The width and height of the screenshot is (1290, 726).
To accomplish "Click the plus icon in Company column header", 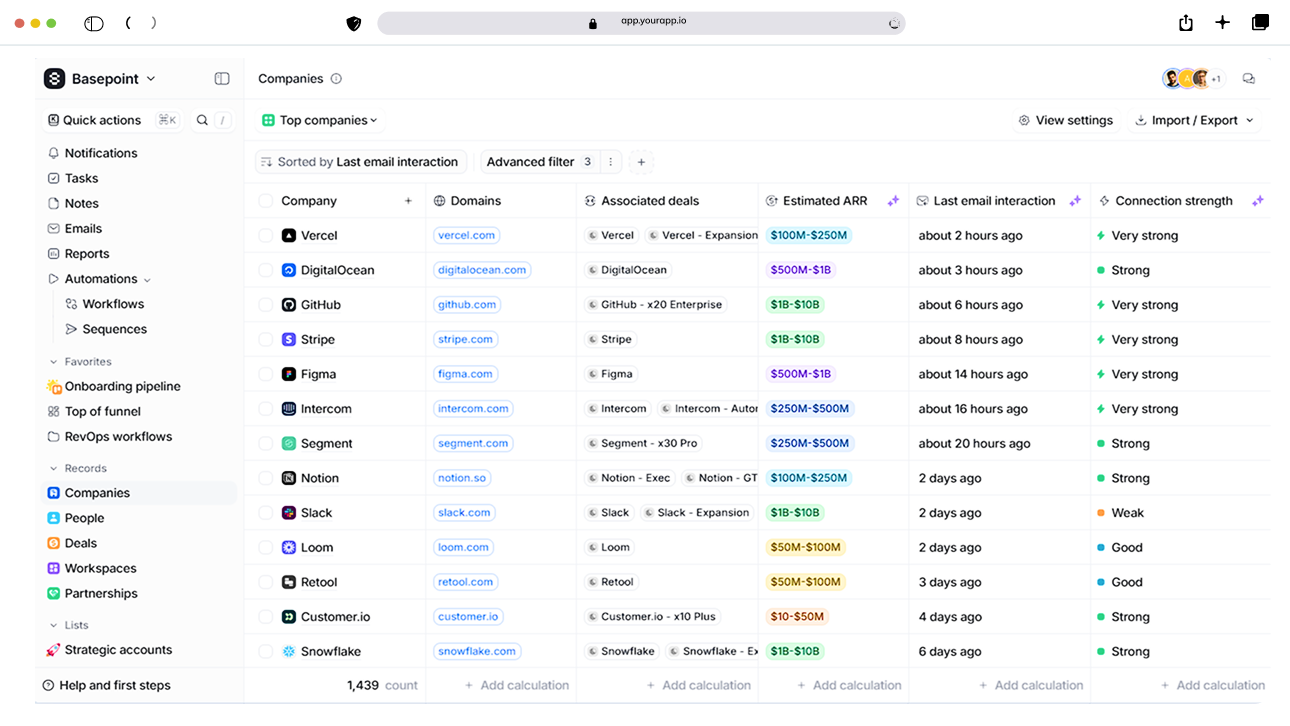I will [408, 201].
